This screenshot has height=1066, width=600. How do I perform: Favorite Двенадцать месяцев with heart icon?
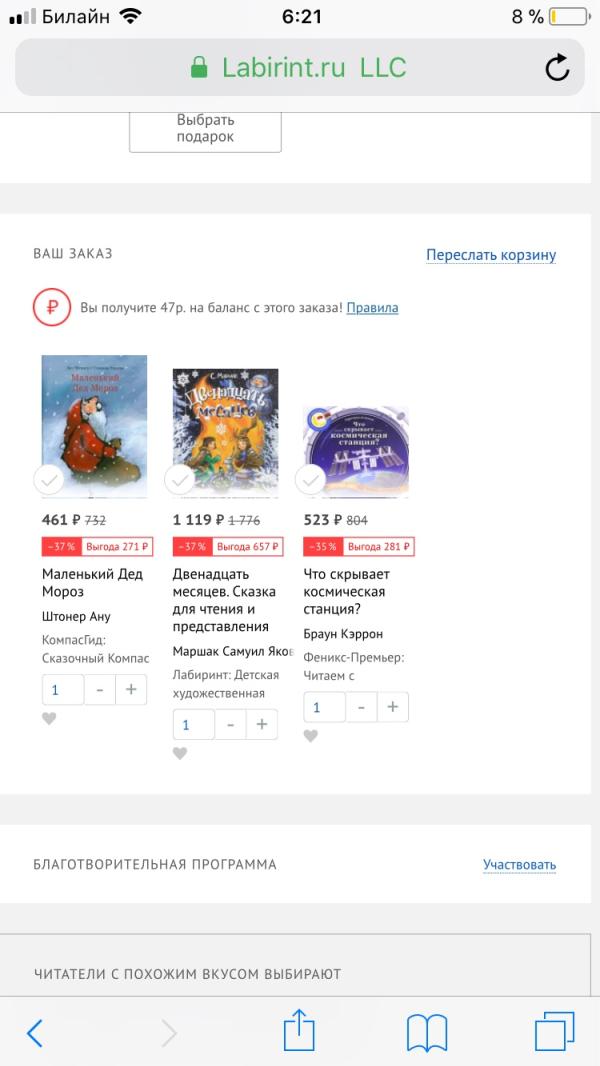[179, 753]
